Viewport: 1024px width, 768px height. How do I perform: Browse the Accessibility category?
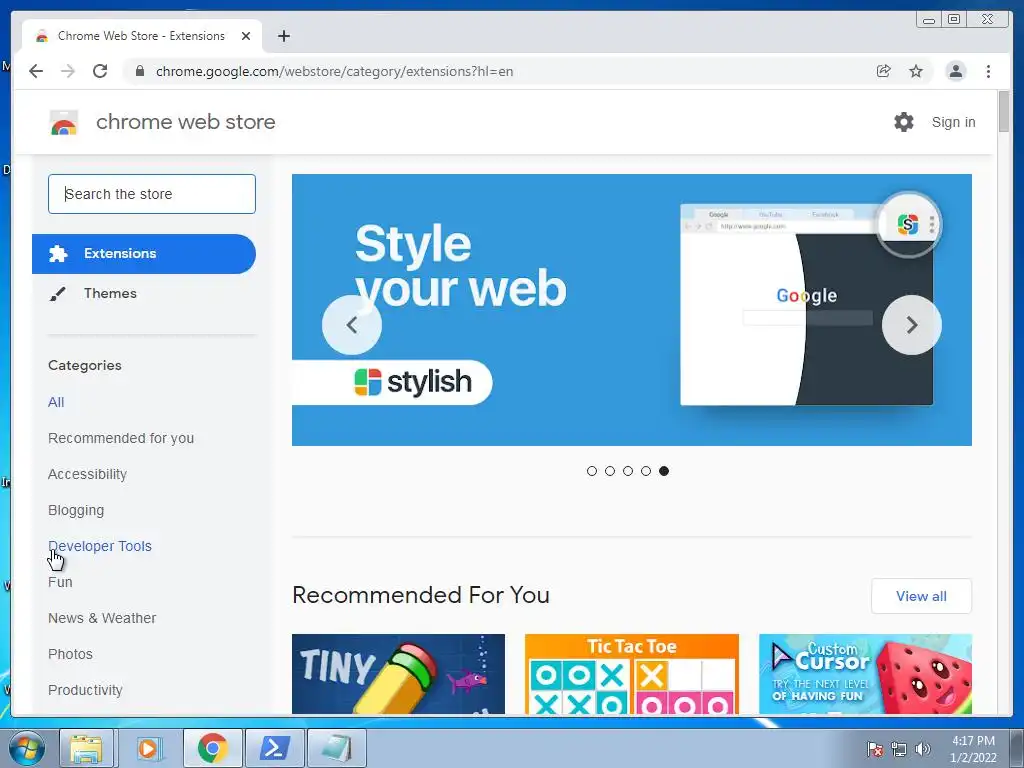pyautogui.click(x=88, y=474)
